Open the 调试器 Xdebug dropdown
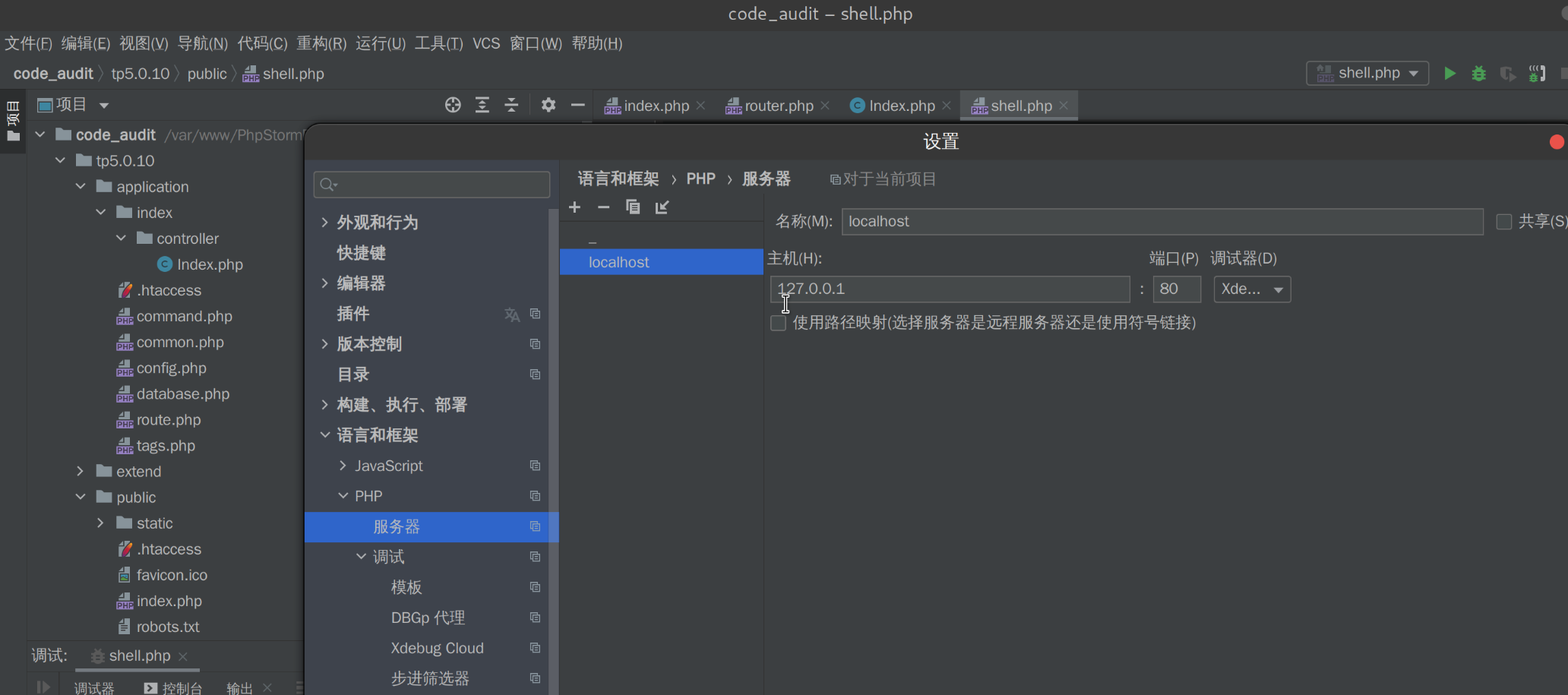Screen dimensions: 1568x695 1252,289
